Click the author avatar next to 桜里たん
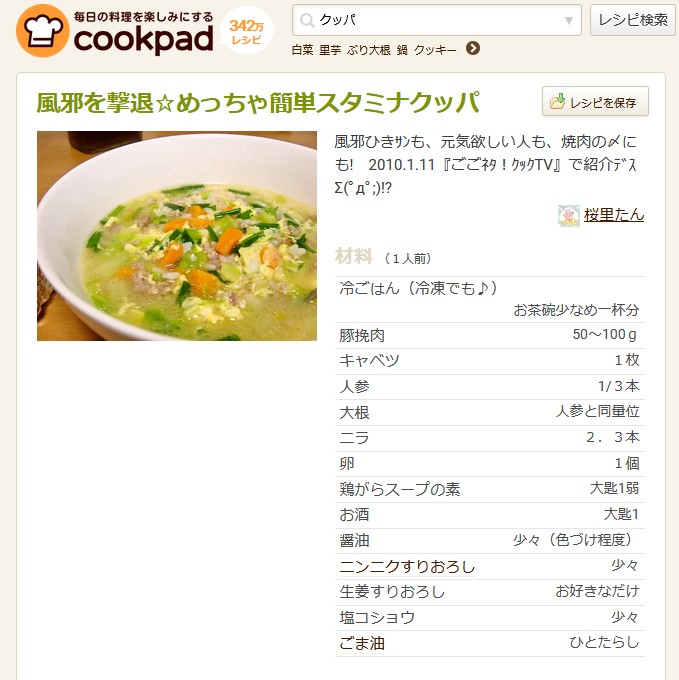The height and width of the screenshot is (680, 679). pyautogui.click(x=568, y=216)
